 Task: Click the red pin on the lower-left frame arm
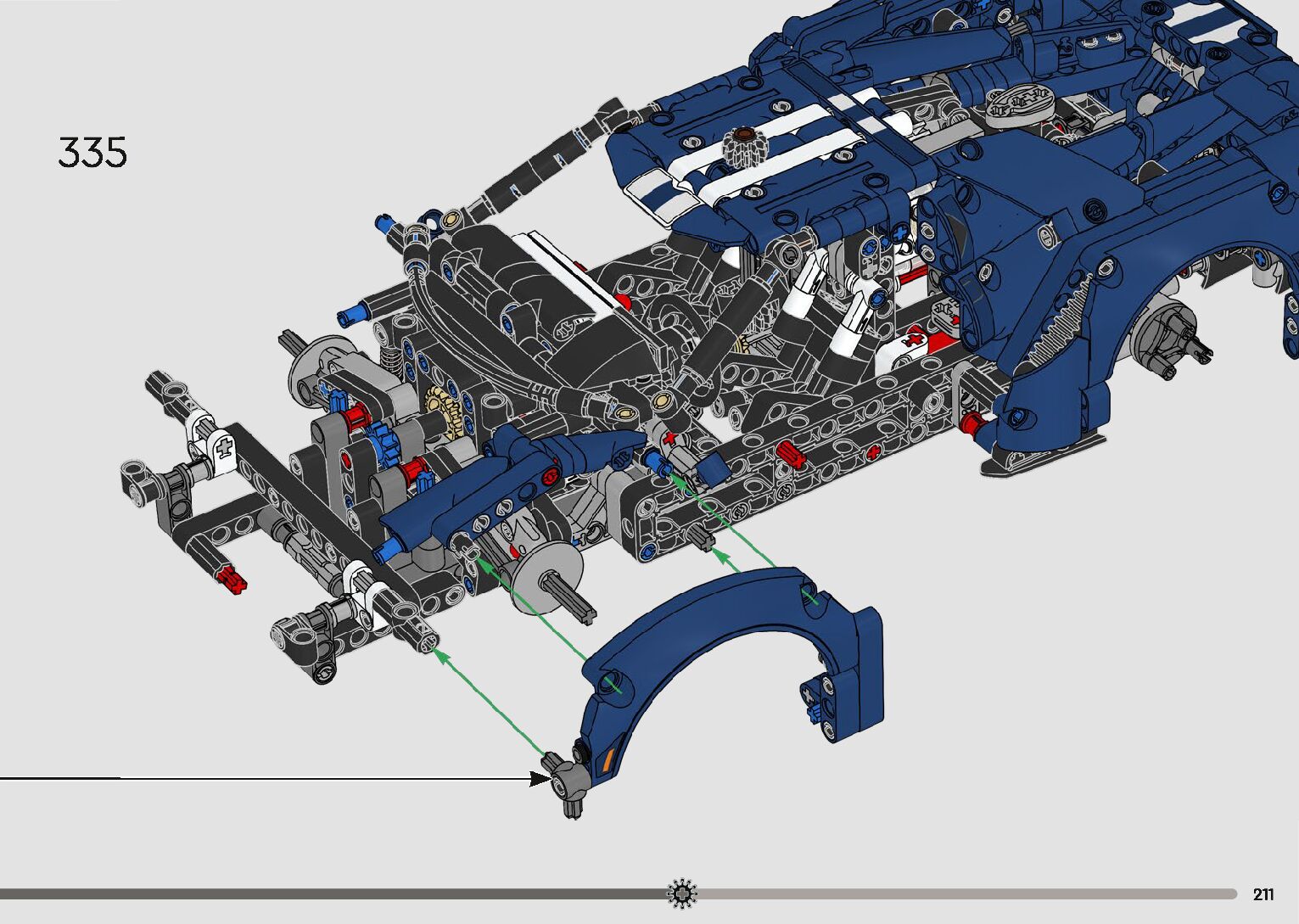pos(229,580)
